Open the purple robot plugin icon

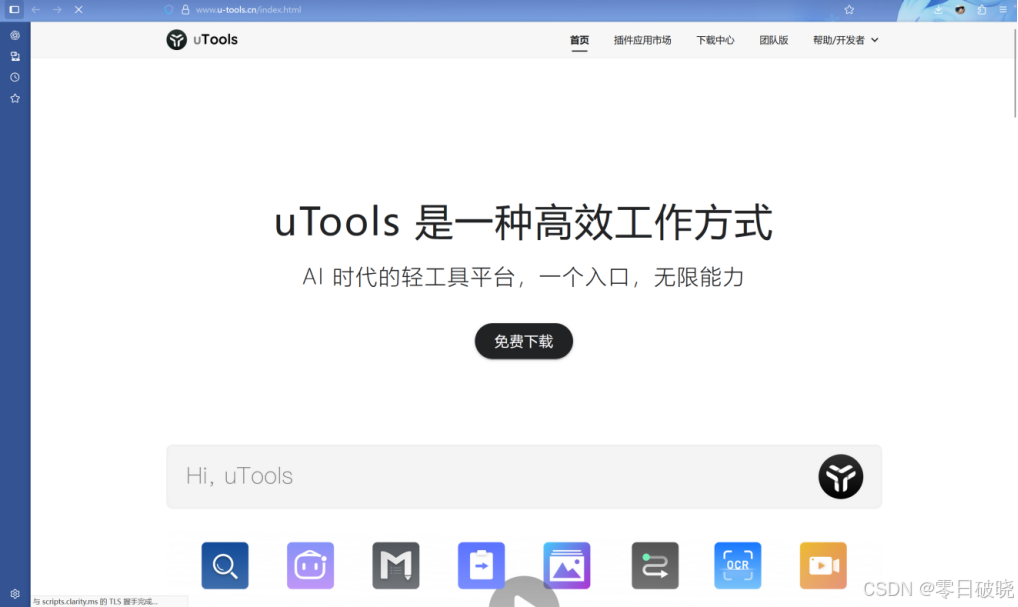[310, 565]
